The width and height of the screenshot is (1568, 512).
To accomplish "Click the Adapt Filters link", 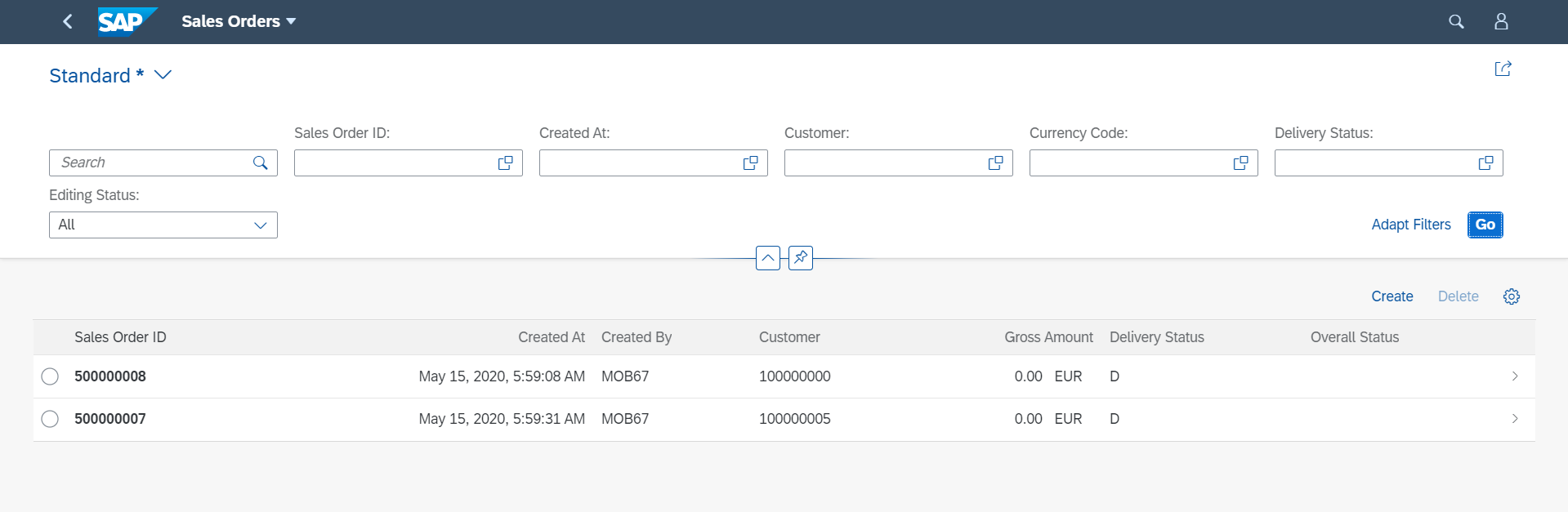I will tap(1411, 225).
